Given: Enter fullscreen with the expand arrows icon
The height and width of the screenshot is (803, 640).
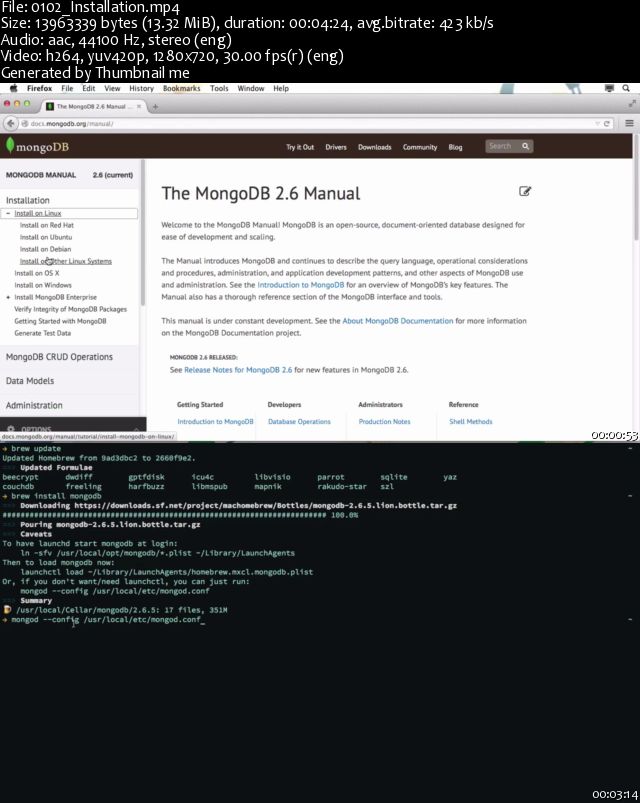Looking at the screenshot, I should [632, 103].
